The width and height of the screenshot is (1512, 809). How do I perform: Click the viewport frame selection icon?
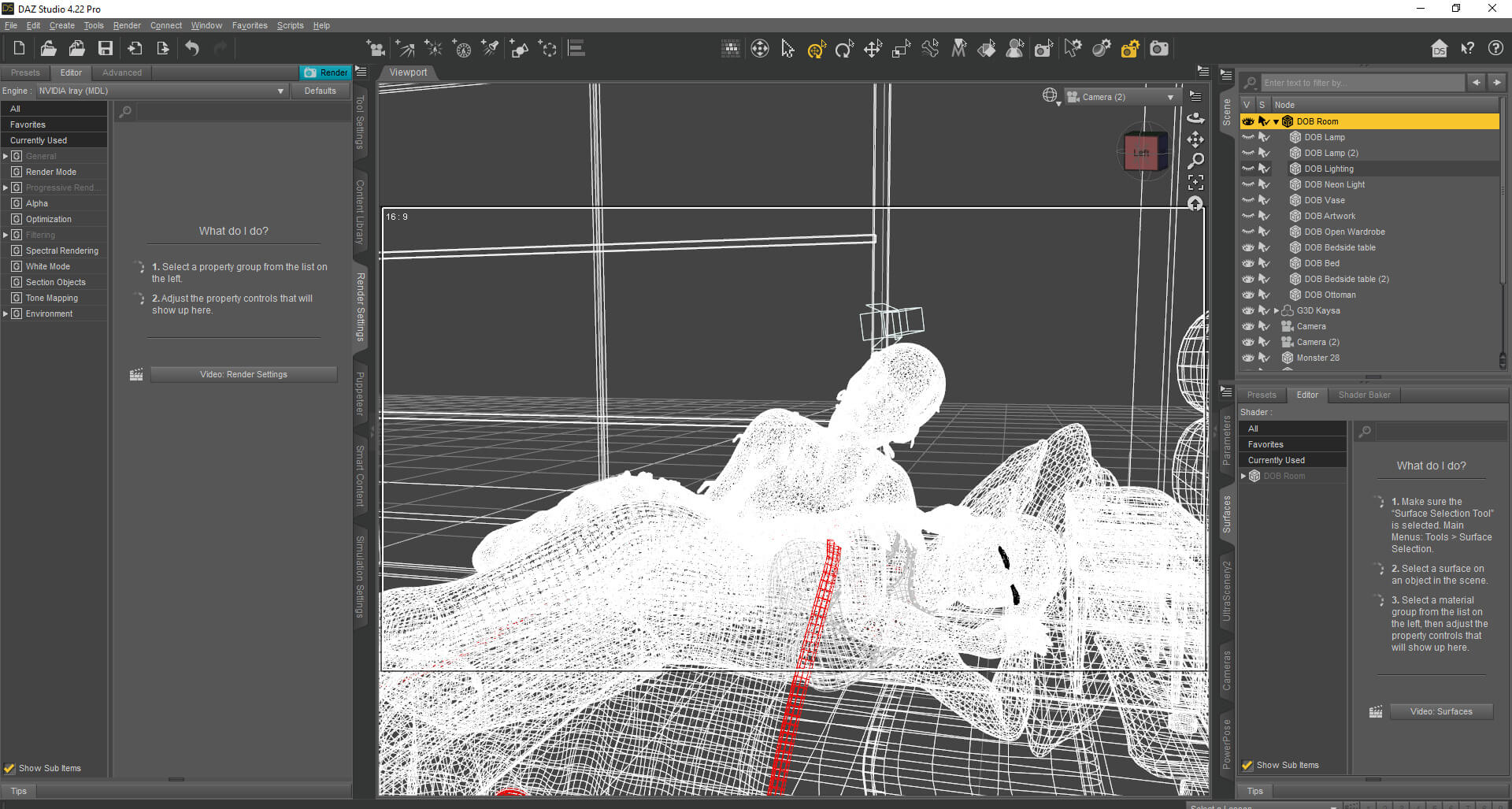(1195, 183)
